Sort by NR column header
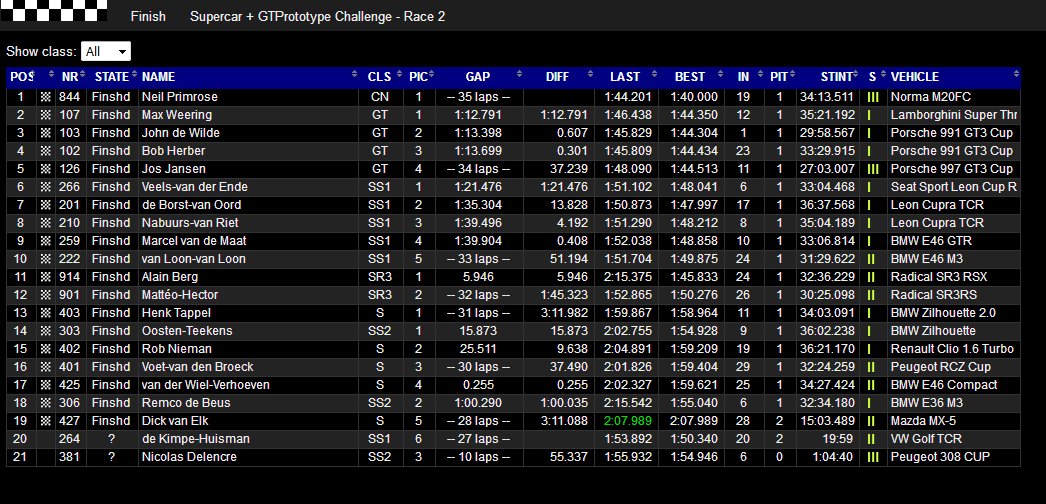The height and width of the screenshot is (504, 1046). click(71, 77)
